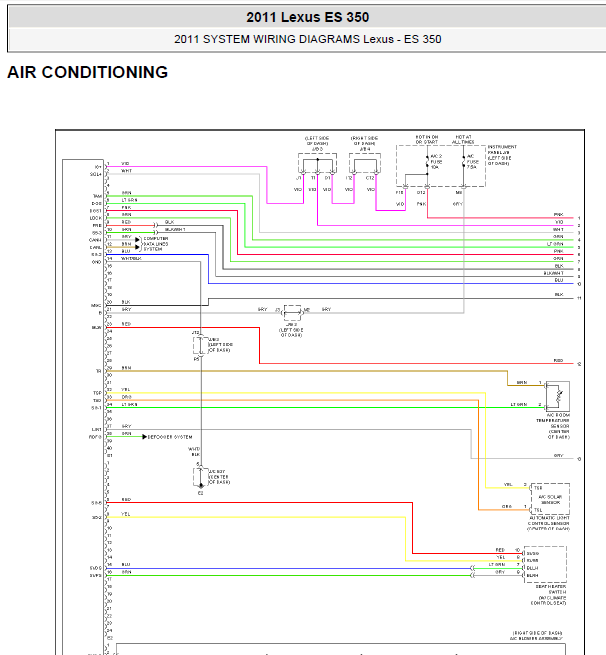Click the 'TSR' terminal on solar sensor
606x655 pixels.
click(538, 488)
